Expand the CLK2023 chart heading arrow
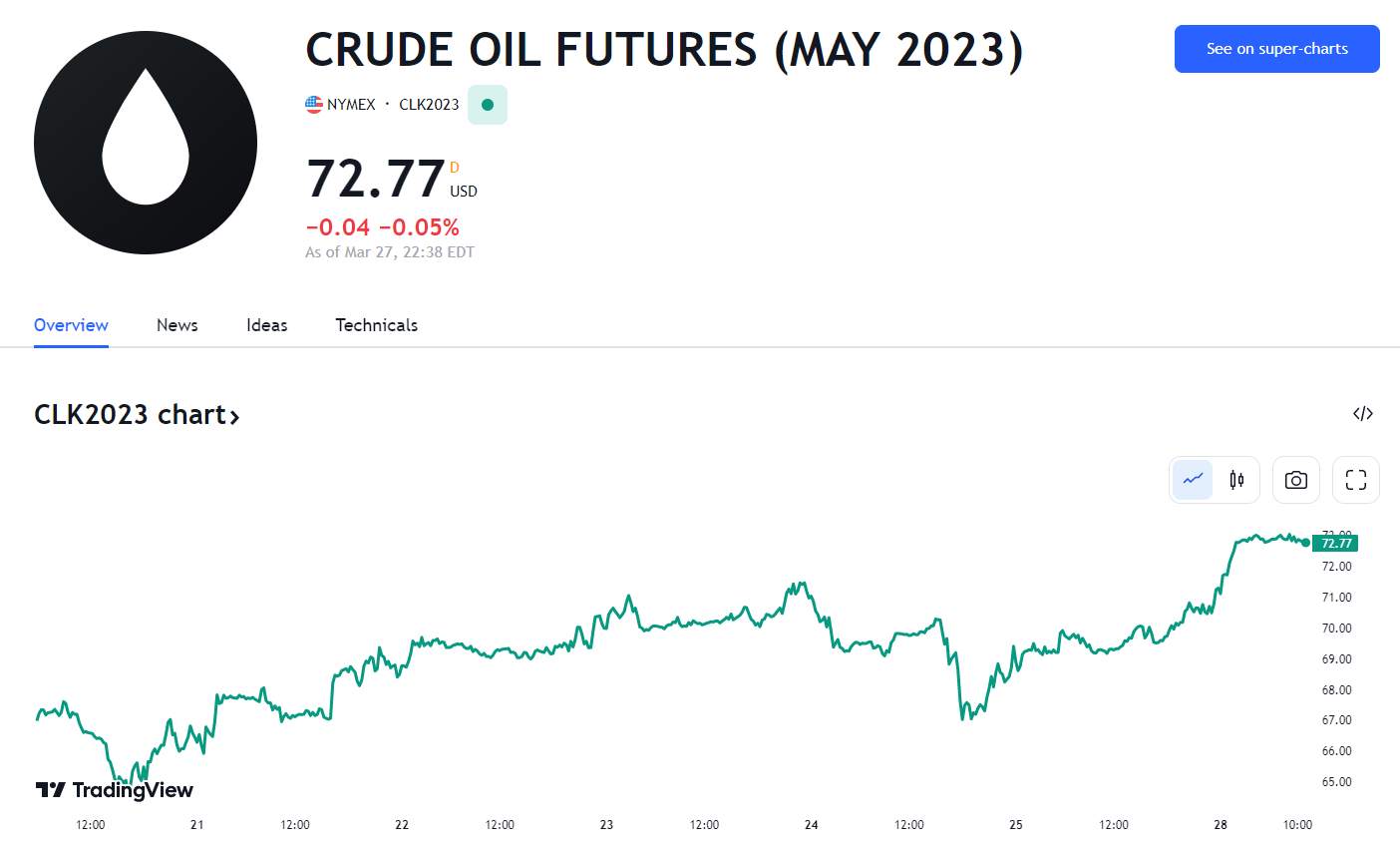This screenshot has width=1400, height=846. click(x=235, y=416)
